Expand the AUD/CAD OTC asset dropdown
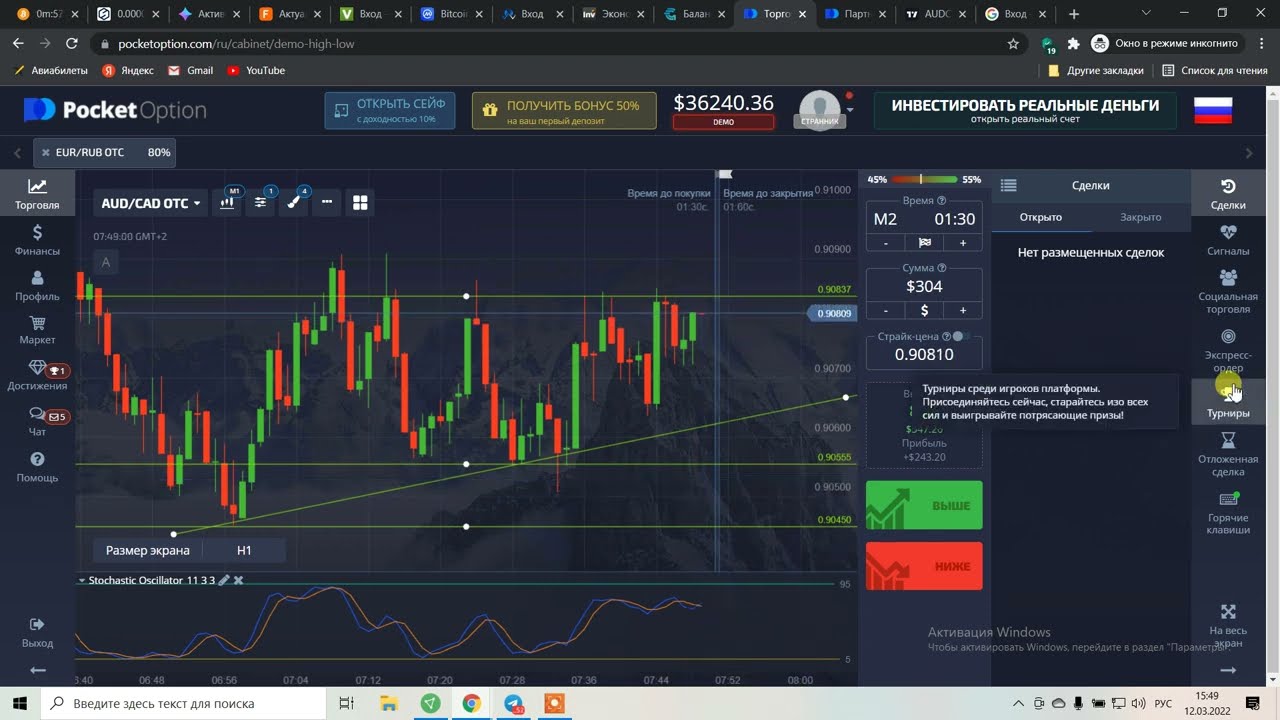The width and height of the screenshot is (1280, 720). coord(151,203)
